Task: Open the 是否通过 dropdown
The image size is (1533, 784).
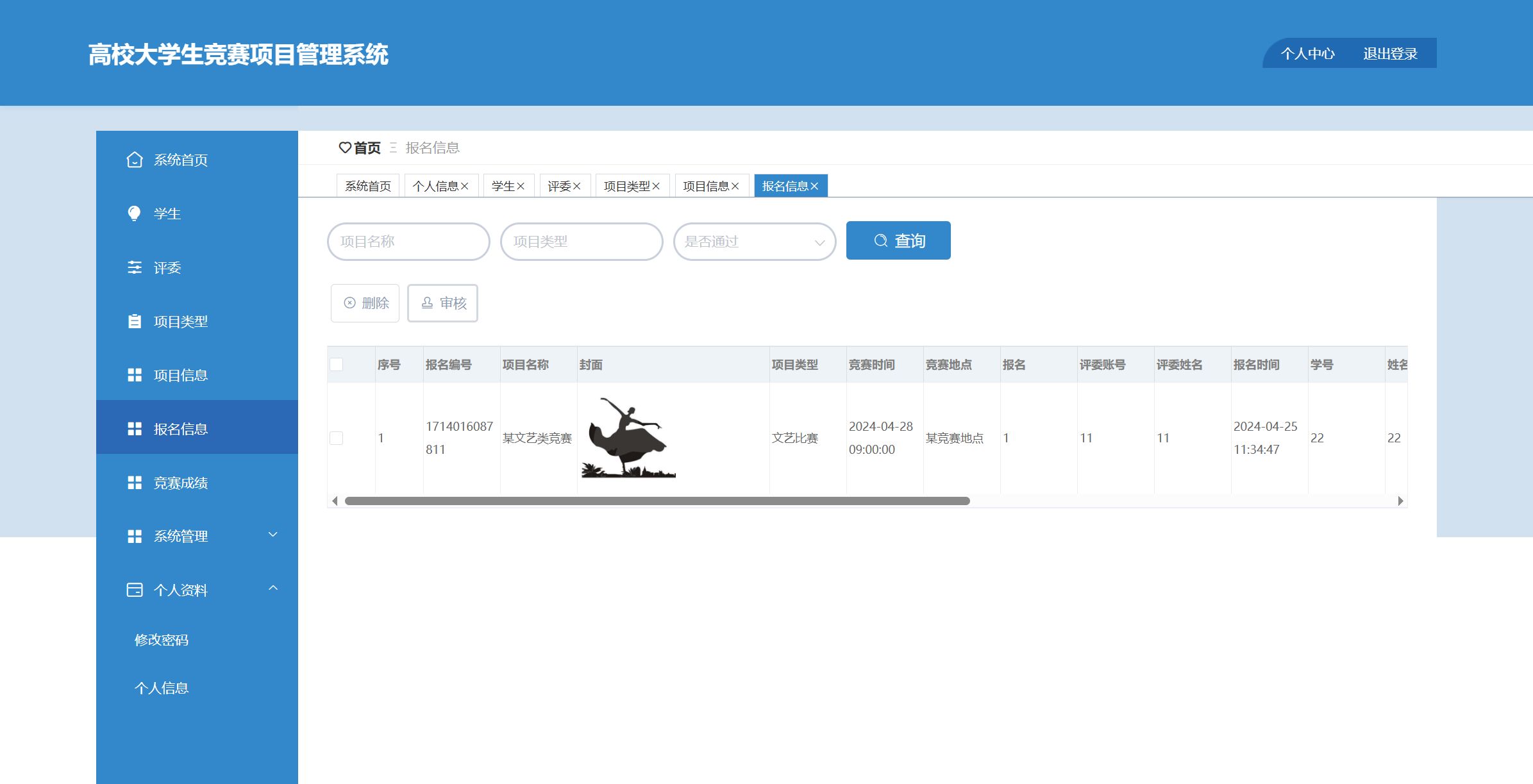Action: (x=755, y=242)
